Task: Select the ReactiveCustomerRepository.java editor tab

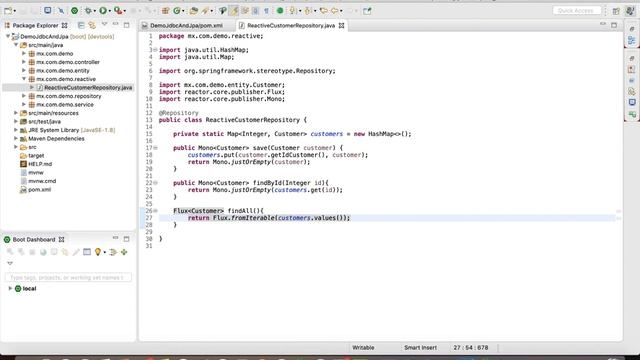Action: pyautogui.click(x=291, y=25)
